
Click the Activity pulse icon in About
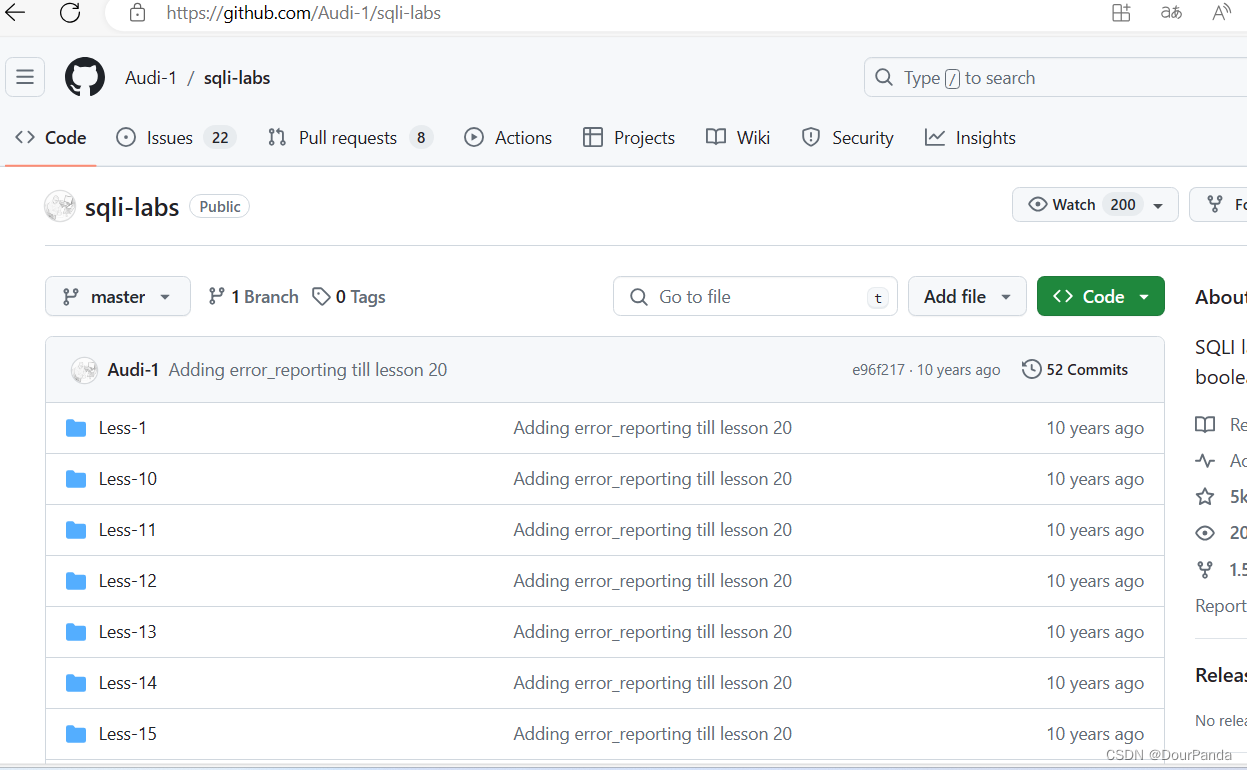point(1206,461)
